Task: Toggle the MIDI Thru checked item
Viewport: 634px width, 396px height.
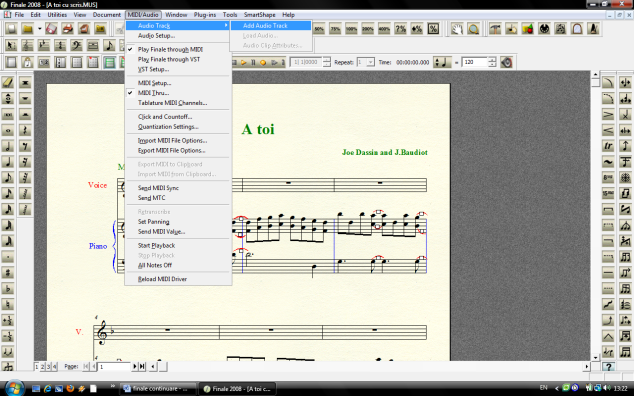Action: coord(178,93)
